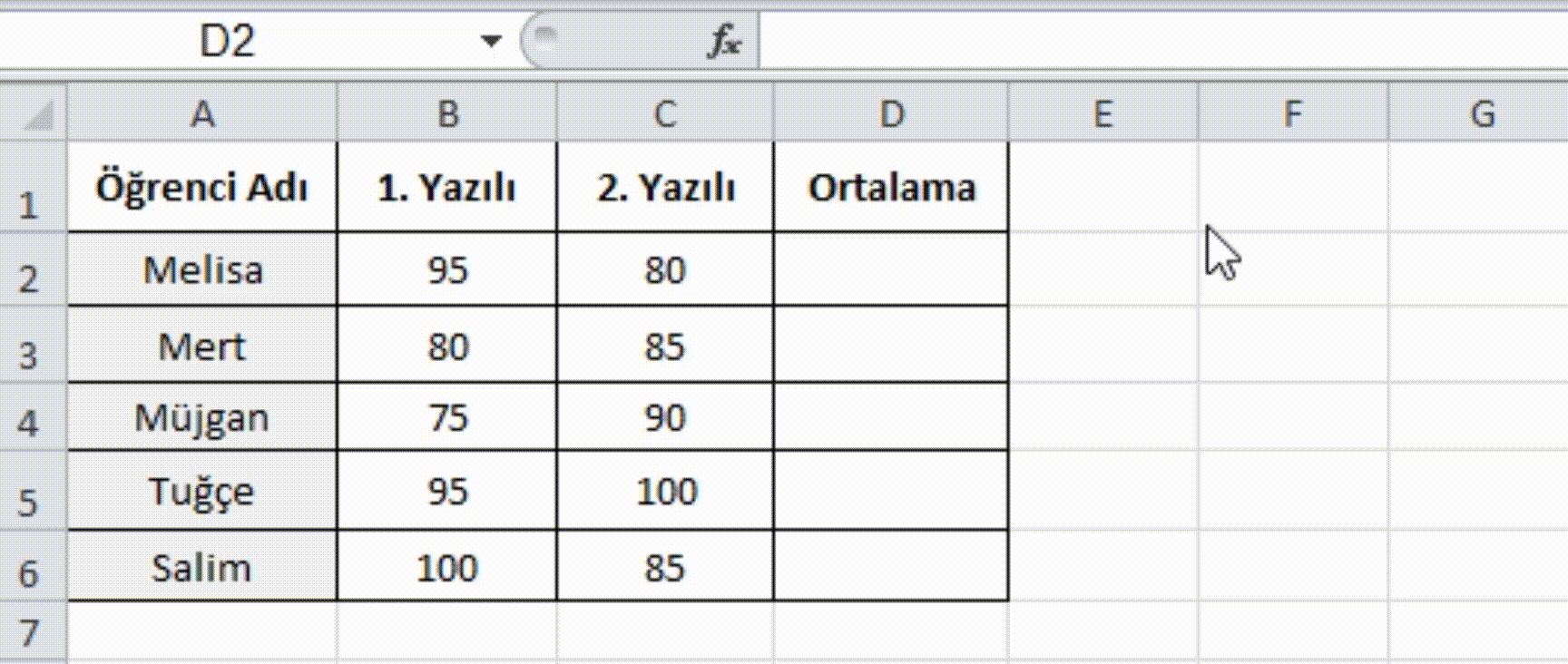
Task: Select column G header
Action: pos(1482,114)
